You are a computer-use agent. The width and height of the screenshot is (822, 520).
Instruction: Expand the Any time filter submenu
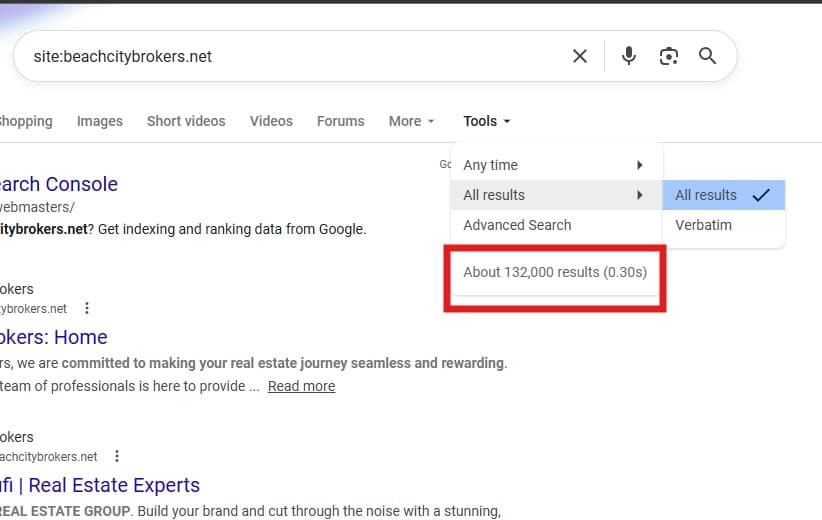coord(555,165)
